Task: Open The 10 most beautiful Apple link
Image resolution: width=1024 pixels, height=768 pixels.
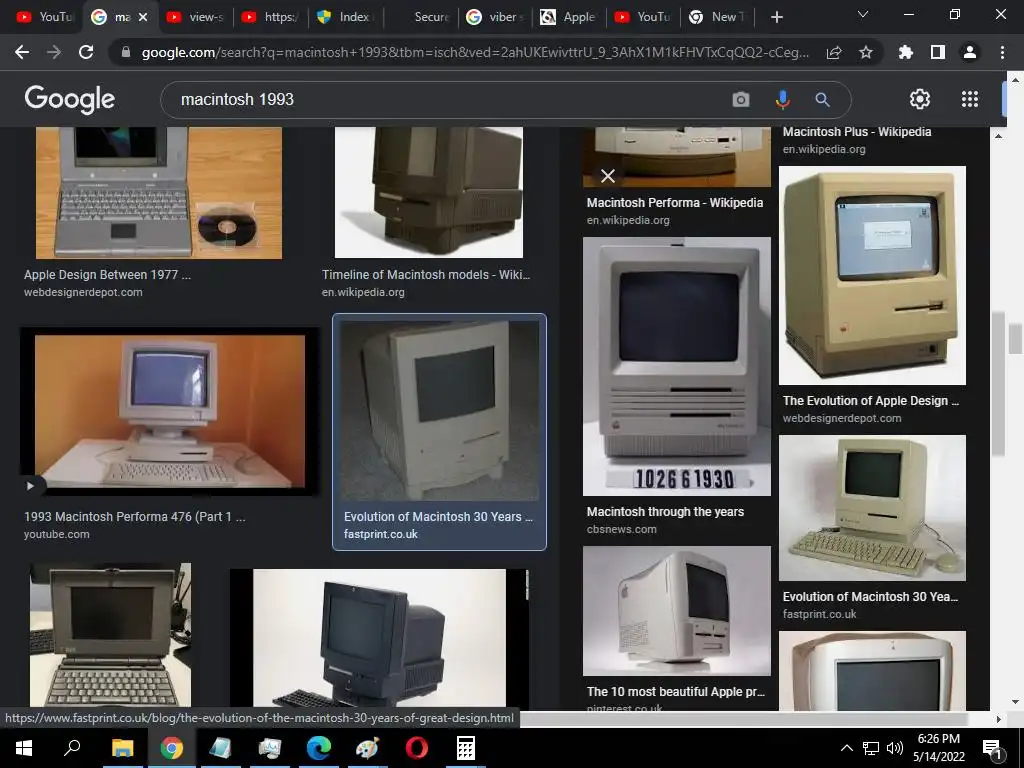Action: 675,692
